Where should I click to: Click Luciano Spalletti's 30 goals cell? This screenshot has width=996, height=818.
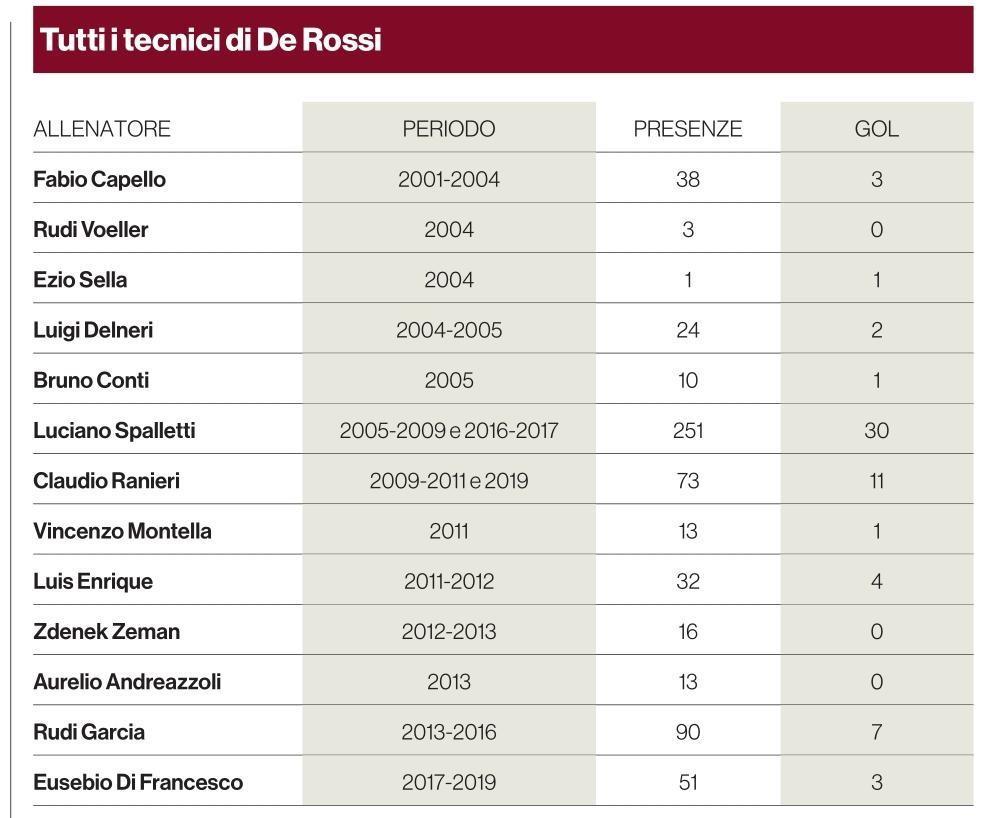pos(877,431)
